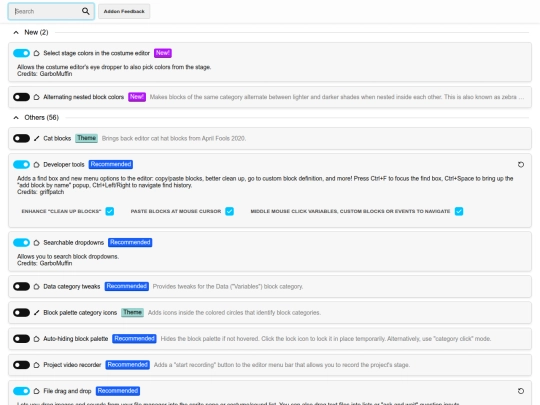Click Recommended tag on Auto-hiding block palette
The image size is (540, 405).
(x=134, y=339)
